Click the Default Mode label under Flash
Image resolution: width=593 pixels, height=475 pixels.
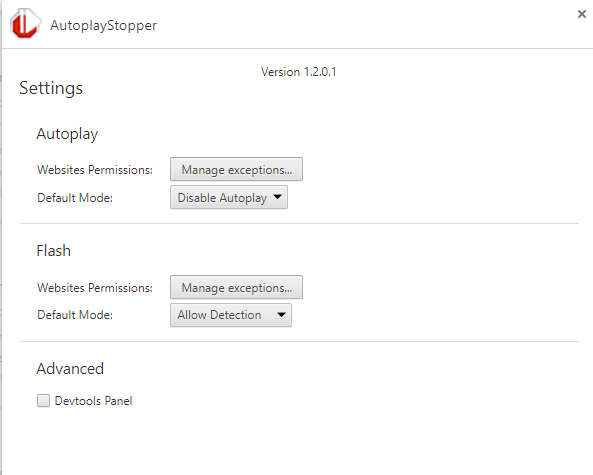click(x=75, y=315)
